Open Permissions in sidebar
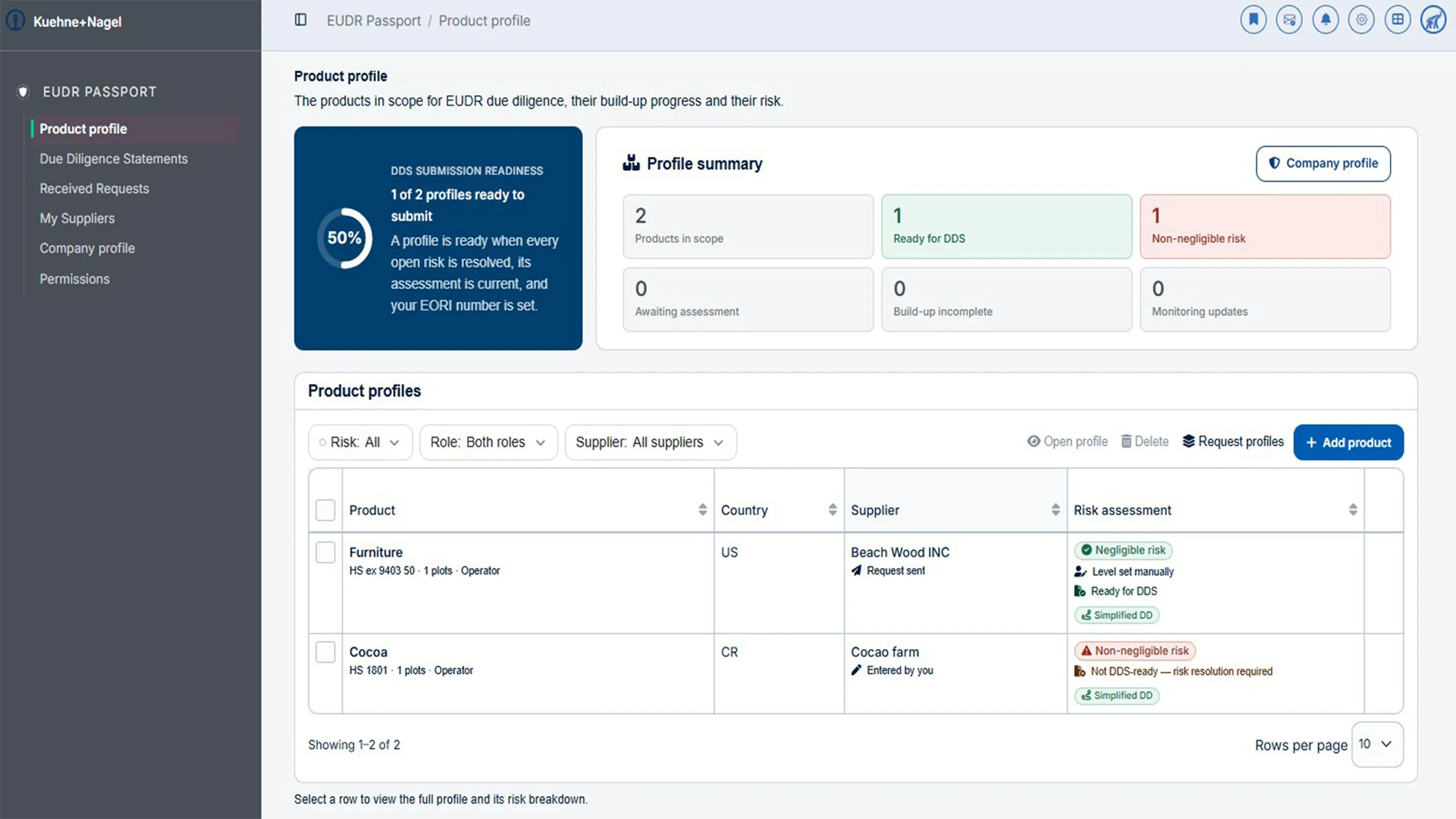This screenshot has width=1456, height=819. pos(75,279)
